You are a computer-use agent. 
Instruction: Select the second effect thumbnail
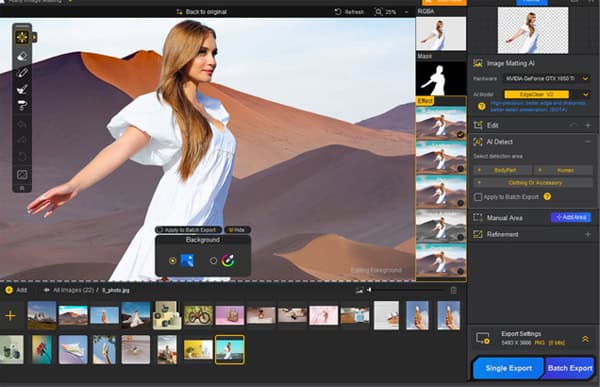(441, 157)
